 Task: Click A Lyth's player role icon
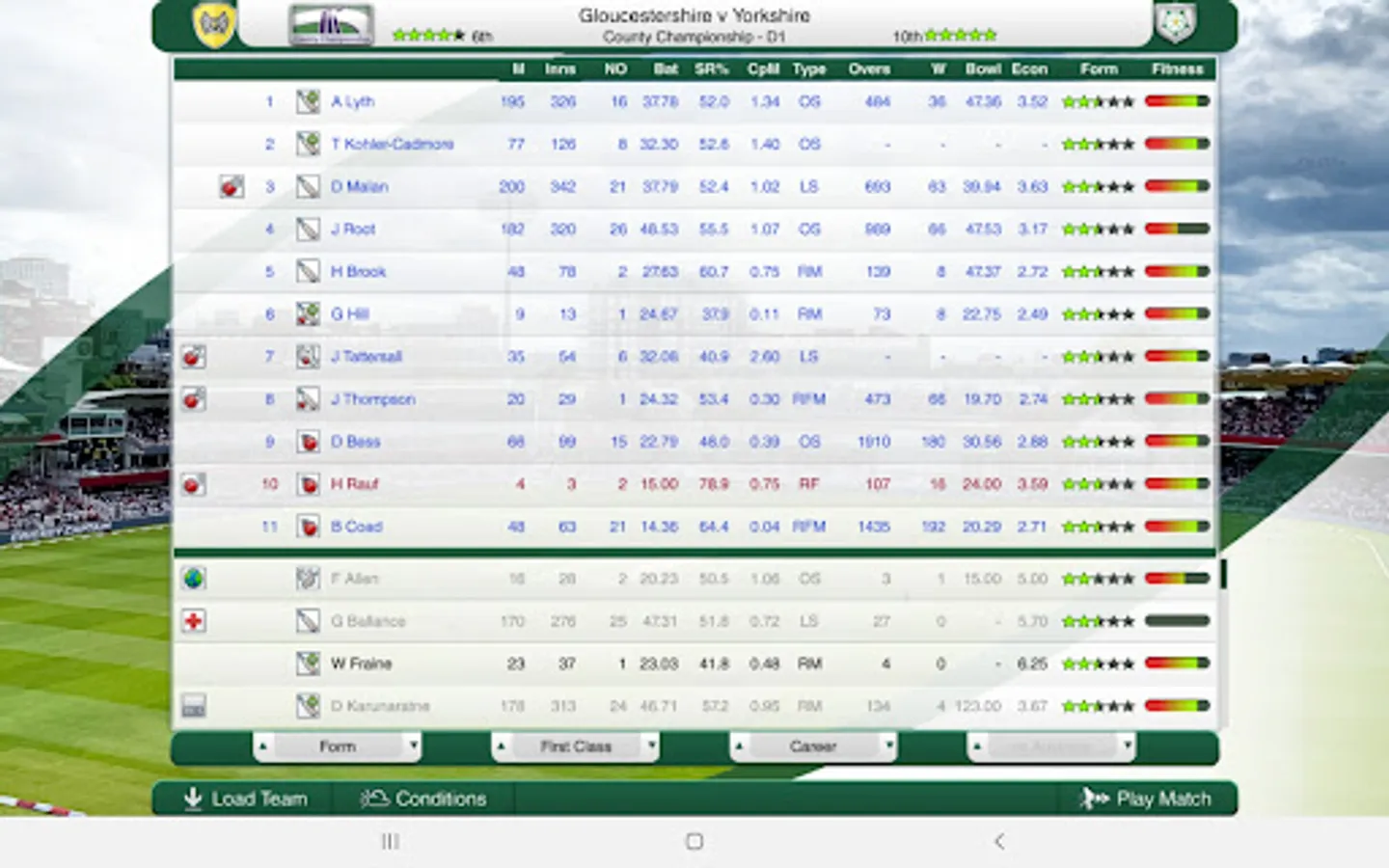308,101
